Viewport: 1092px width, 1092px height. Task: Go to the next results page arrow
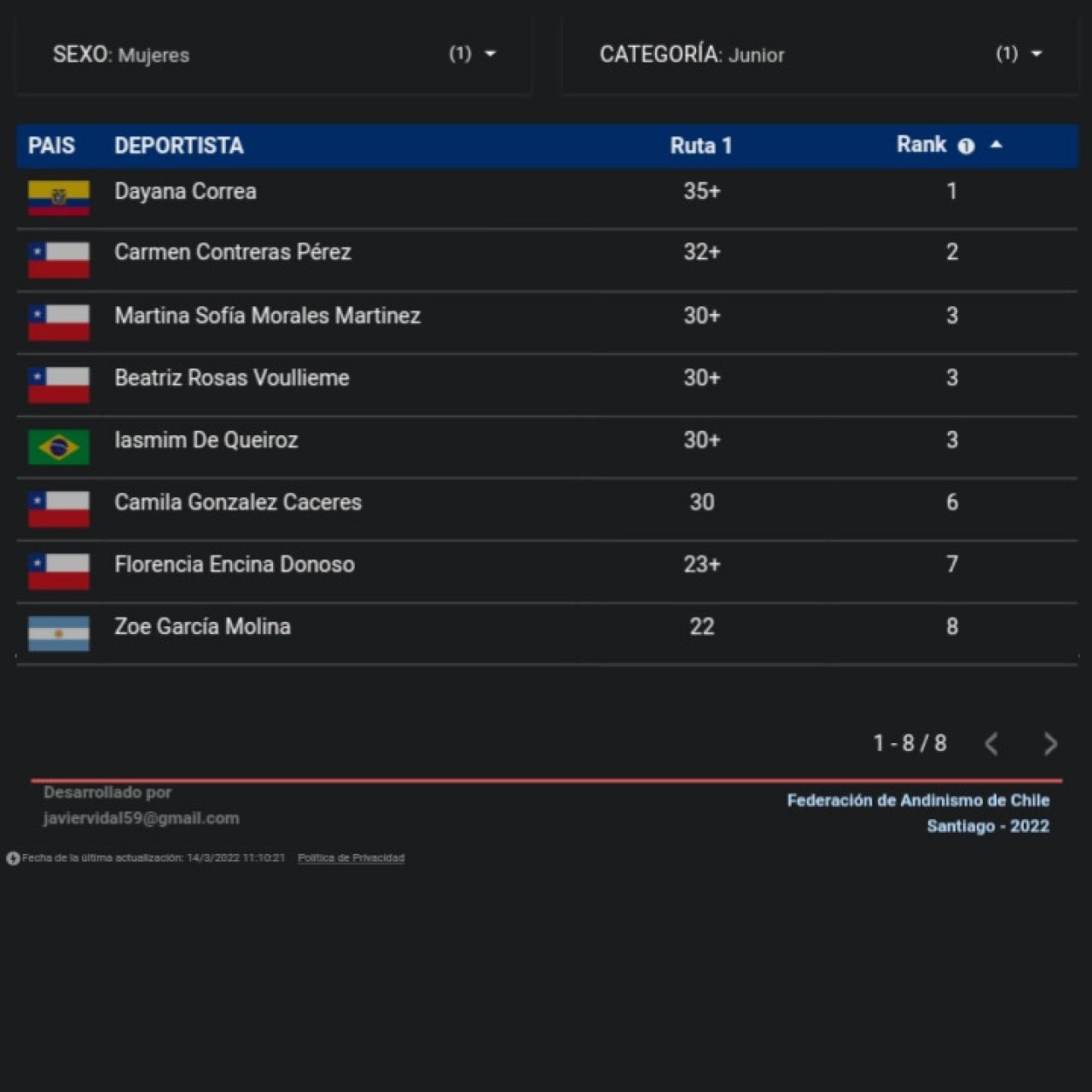coord(1050,744)
